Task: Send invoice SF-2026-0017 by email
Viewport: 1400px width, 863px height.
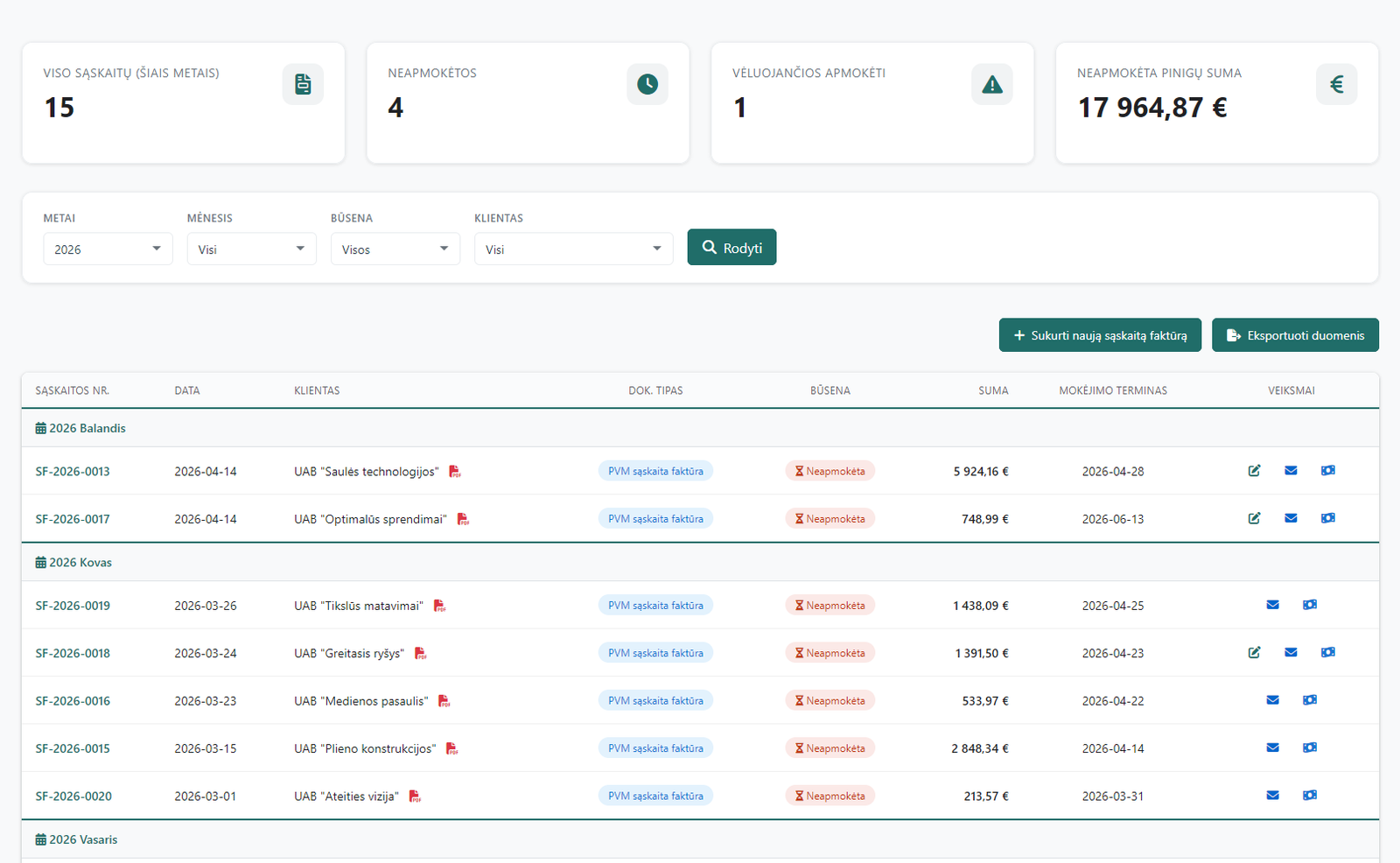Action: (x=1291, y=518)
